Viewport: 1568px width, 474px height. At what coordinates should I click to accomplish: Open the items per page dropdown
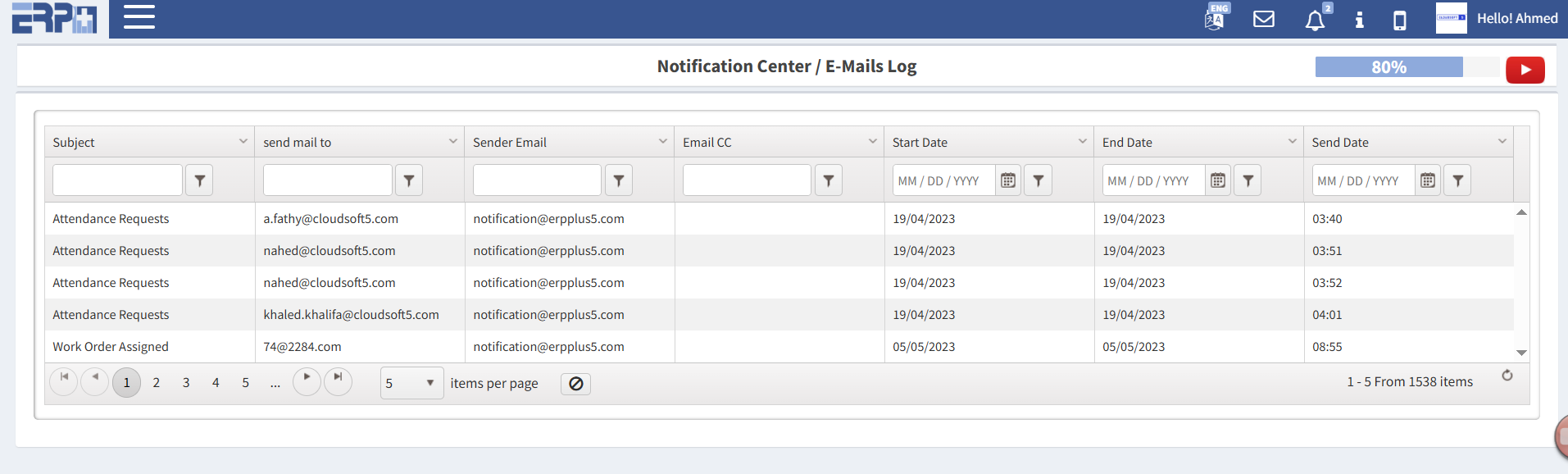[411, 383]
